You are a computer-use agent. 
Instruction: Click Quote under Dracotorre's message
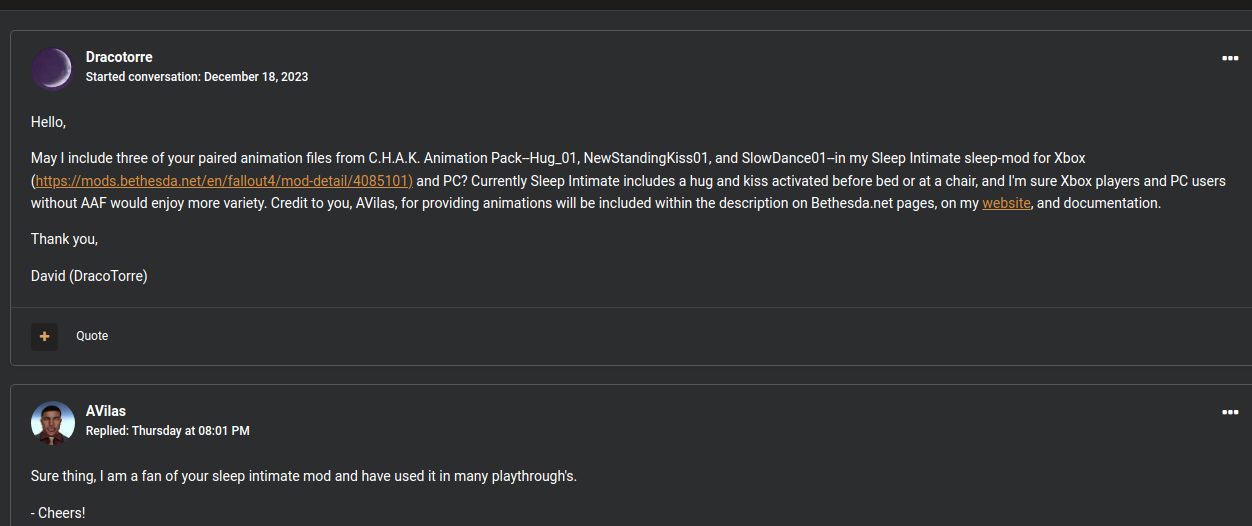click(x=92, y=336)
